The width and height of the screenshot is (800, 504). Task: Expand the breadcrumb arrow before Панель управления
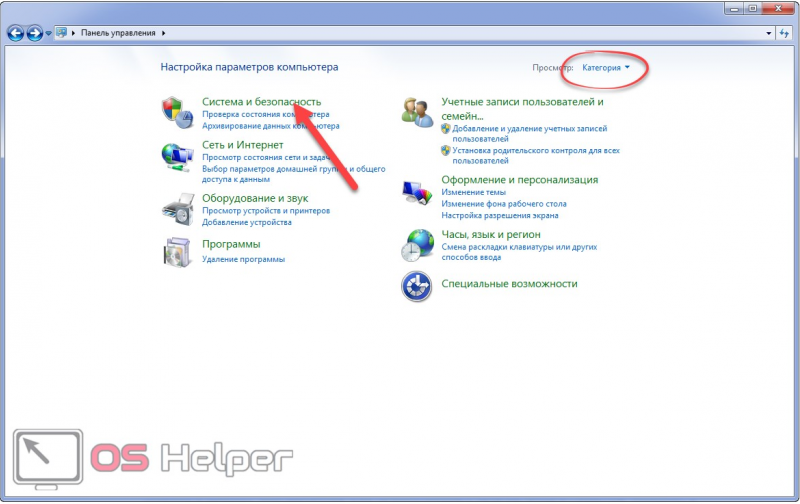(73, 33)
